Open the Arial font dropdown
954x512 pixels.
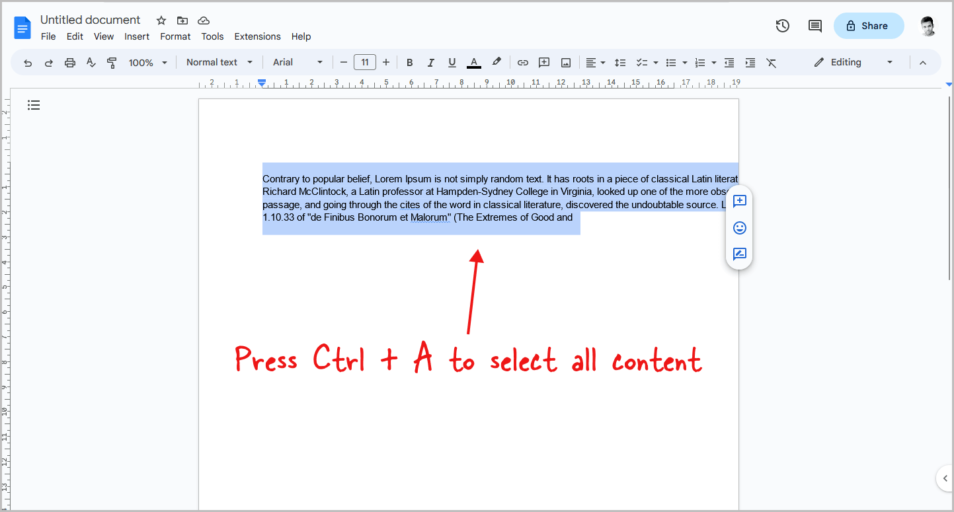point(298,62)
